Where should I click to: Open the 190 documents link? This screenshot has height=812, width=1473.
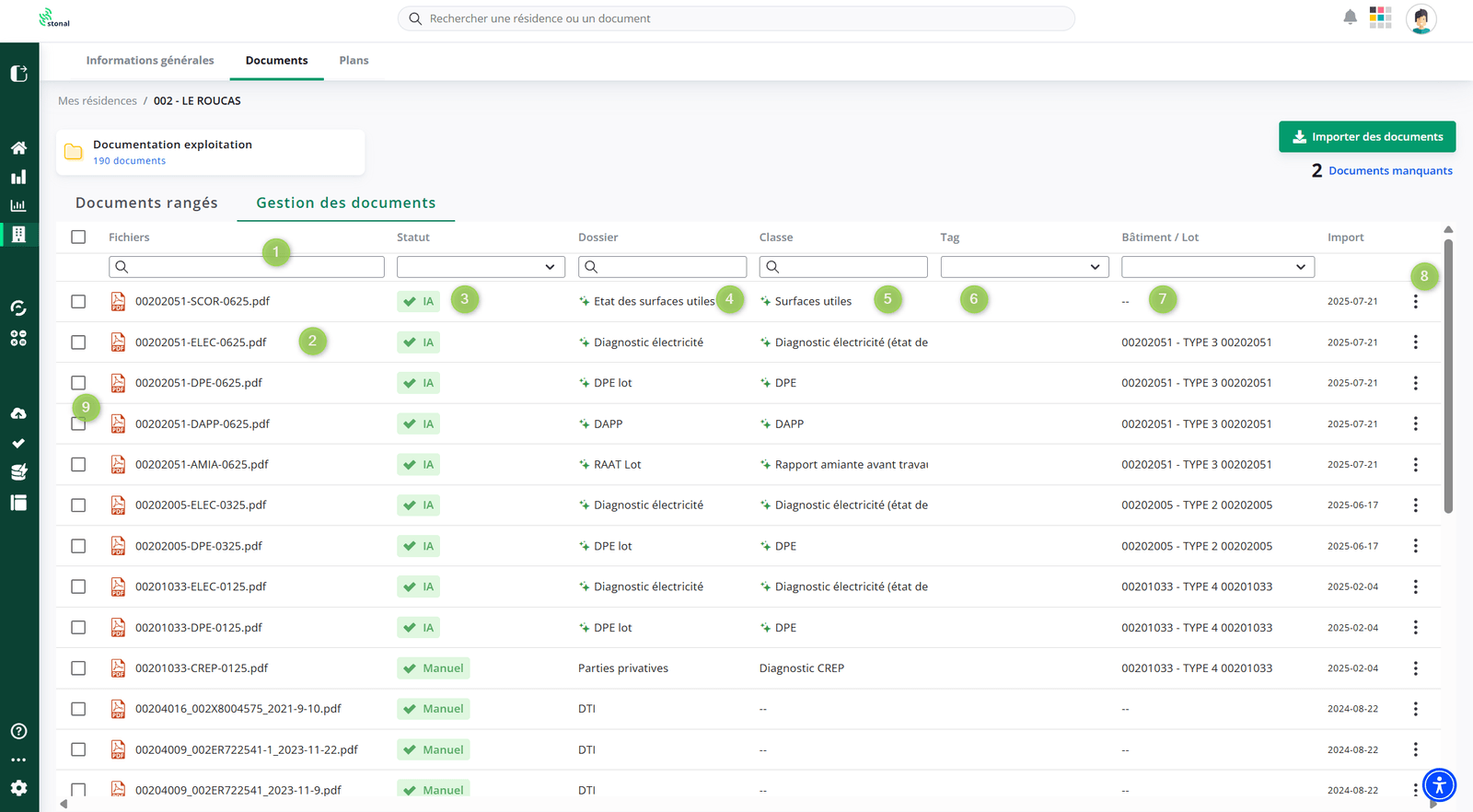129,161
